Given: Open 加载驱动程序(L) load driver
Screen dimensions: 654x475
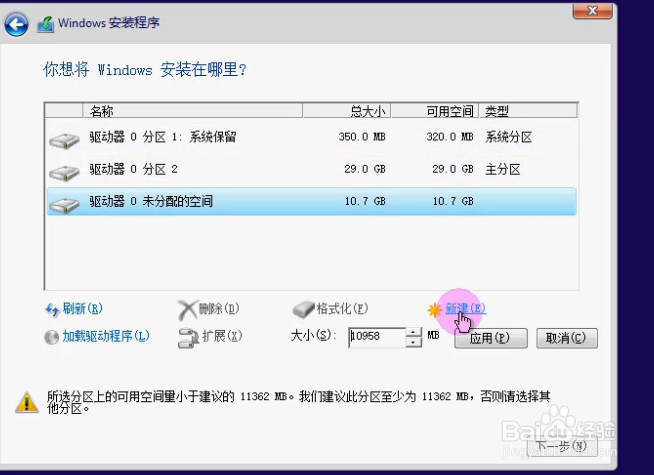Looking at the screenshot, I should point(106,336).
